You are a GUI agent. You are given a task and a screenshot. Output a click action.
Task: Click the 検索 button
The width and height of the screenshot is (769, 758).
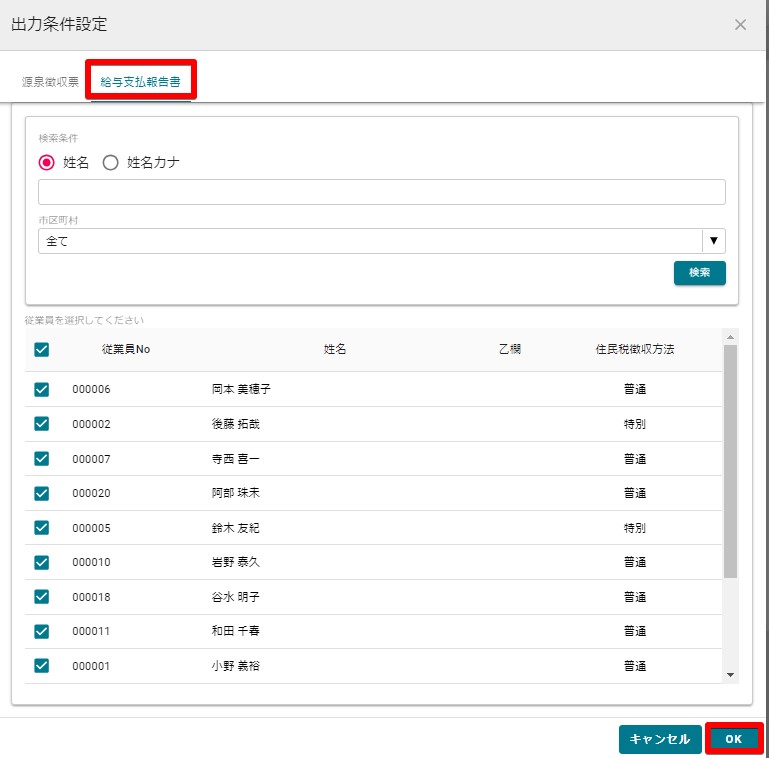[x=699, y=273]
